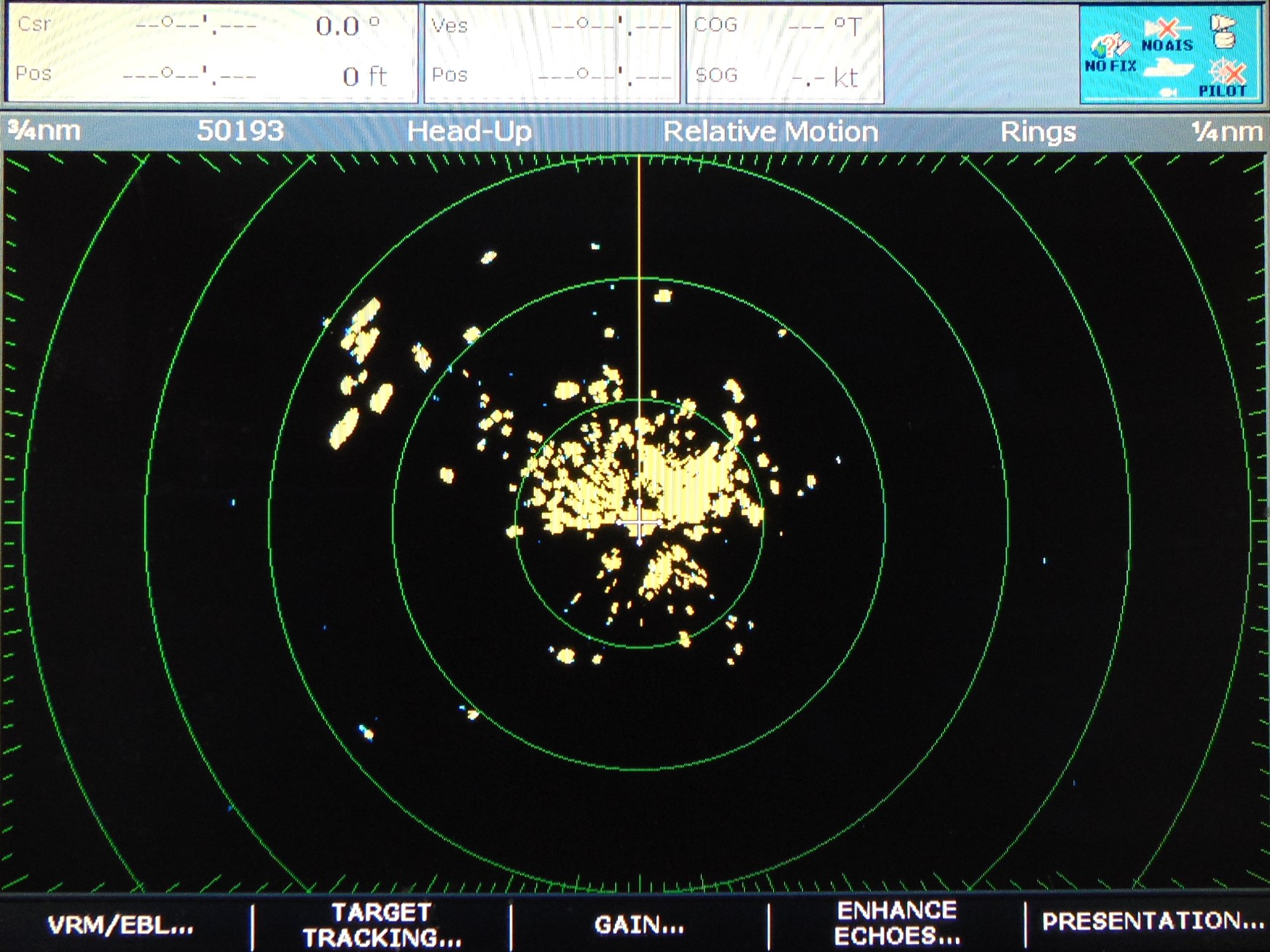Tap the NO AIS crossed-out icon
1270x952 pixels.
coord(1167,35)
